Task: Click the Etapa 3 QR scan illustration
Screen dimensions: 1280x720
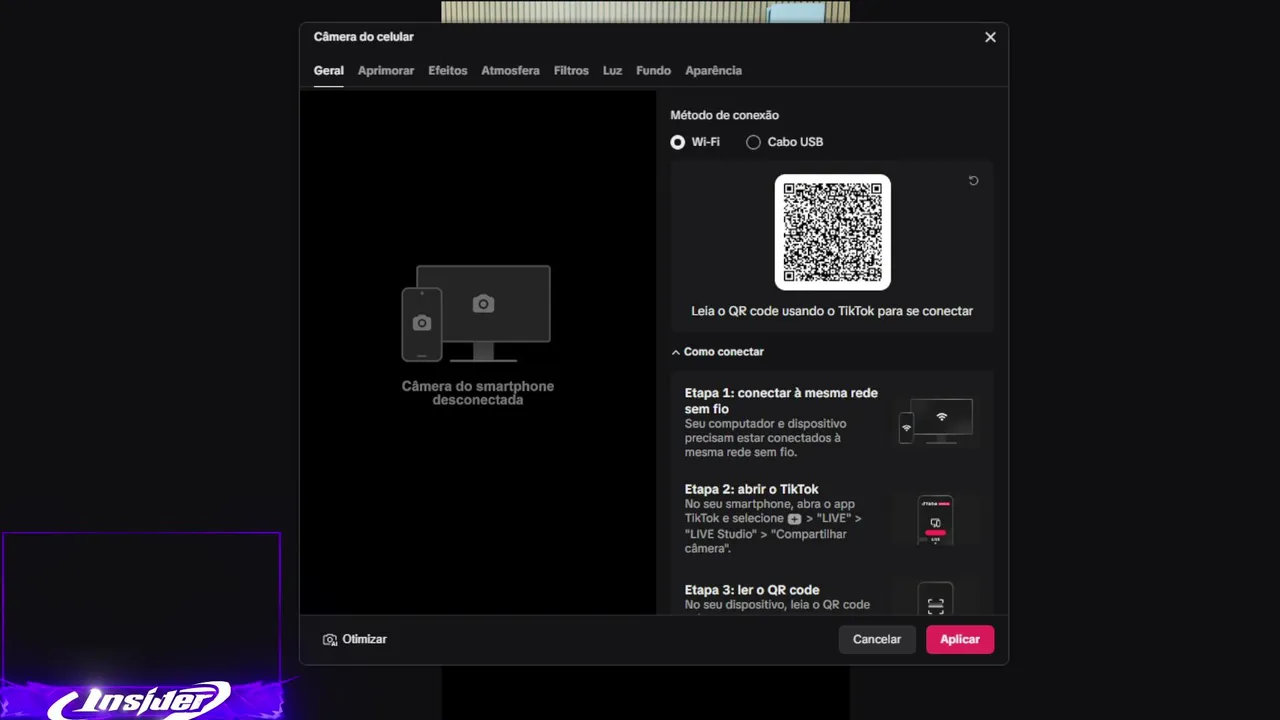Action: pos(936,599)
